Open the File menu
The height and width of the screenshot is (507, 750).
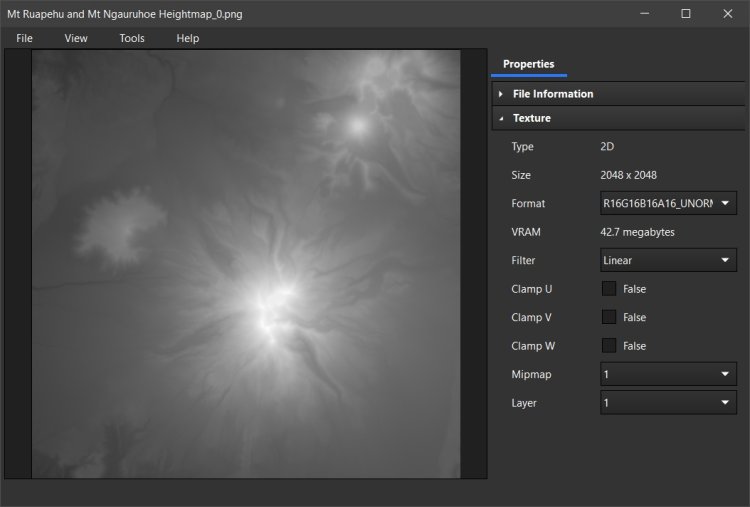24,38
